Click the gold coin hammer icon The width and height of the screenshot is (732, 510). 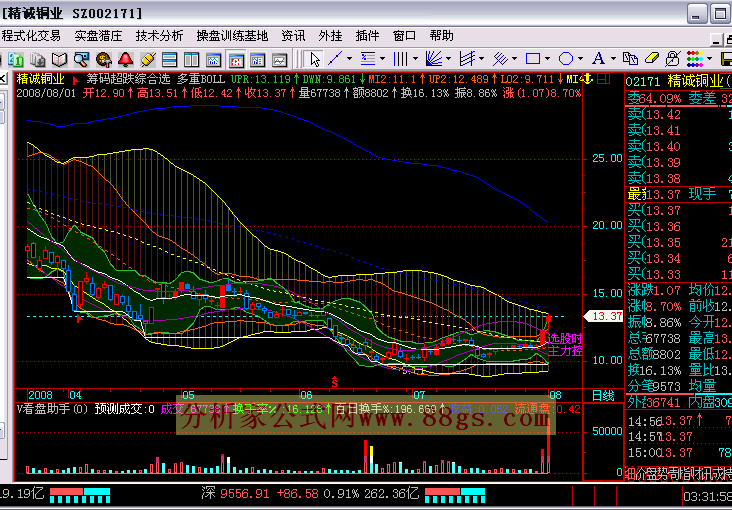(x=103, y=59)
